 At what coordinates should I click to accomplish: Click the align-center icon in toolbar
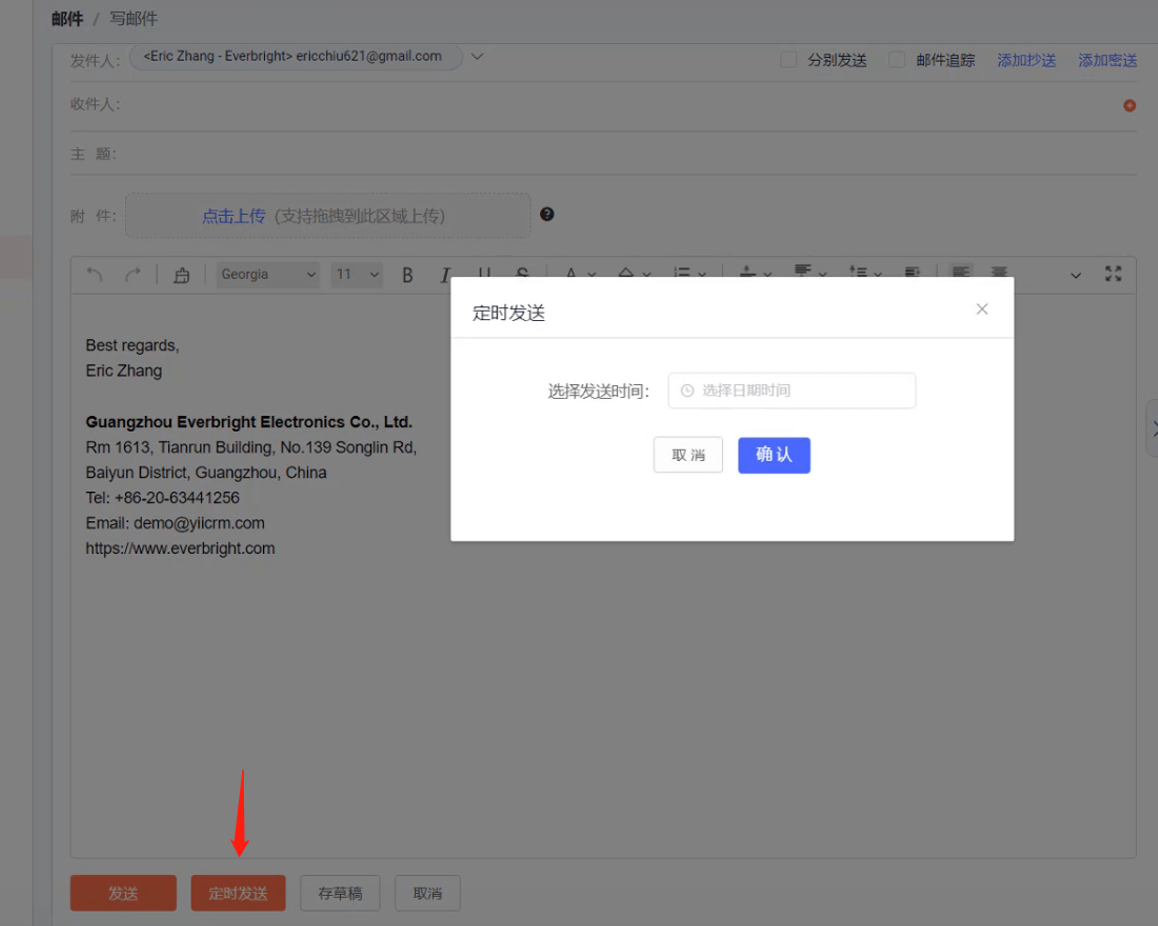point(998,272)
